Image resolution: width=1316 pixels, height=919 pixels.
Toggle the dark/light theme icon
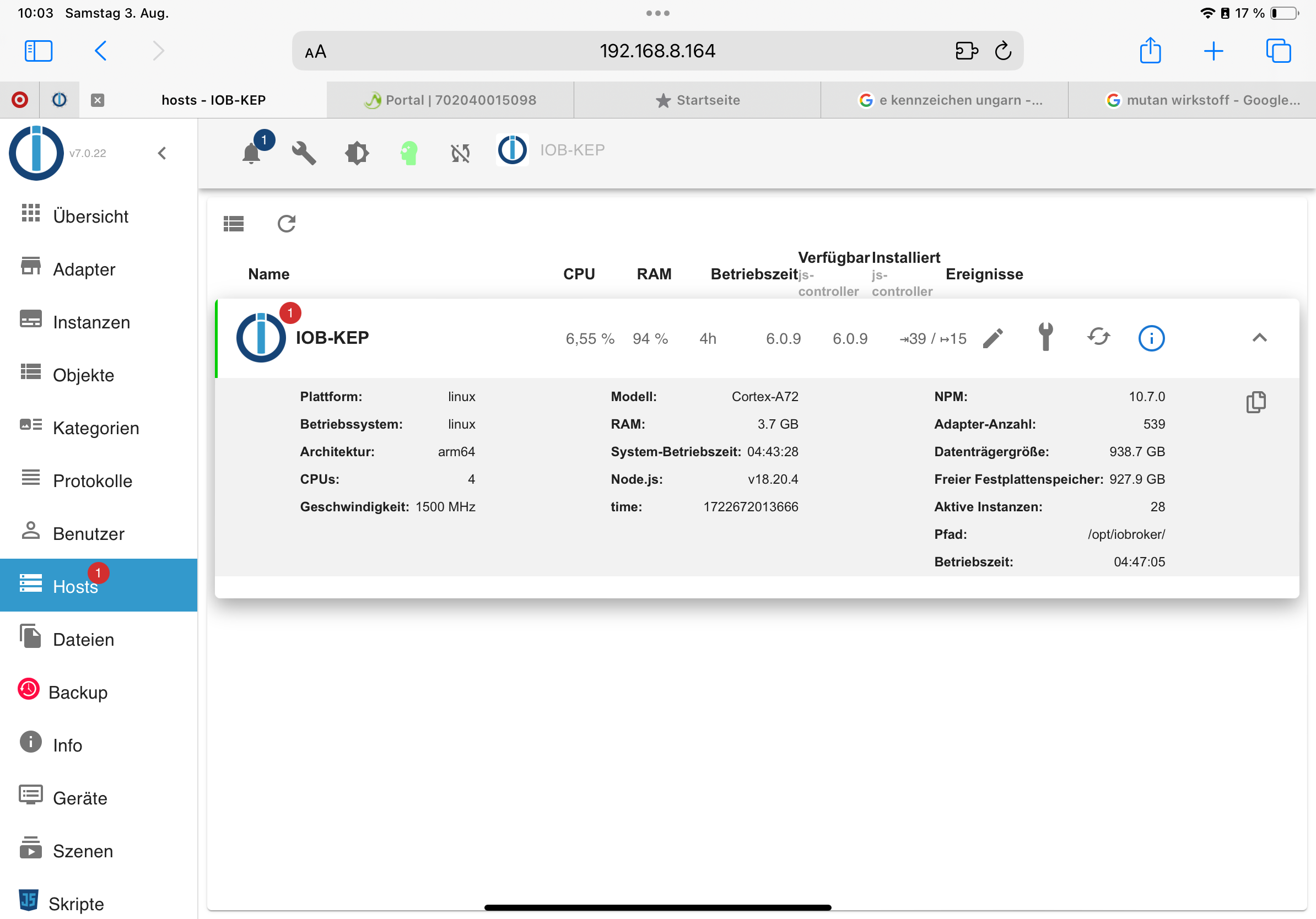coord(357,153)
